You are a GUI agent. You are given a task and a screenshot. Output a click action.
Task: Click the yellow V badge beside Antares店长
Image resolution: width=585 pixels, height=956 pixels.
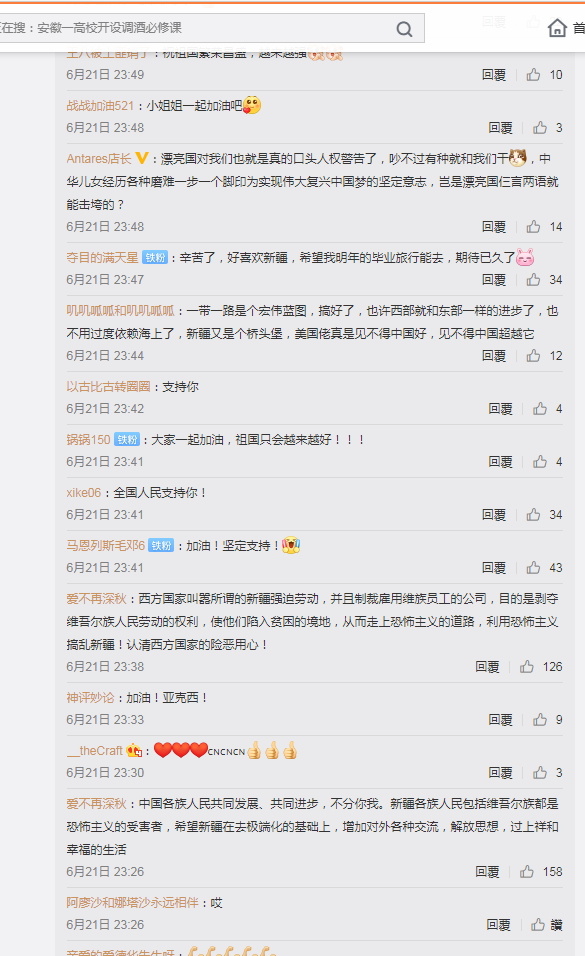coord(142,159)
